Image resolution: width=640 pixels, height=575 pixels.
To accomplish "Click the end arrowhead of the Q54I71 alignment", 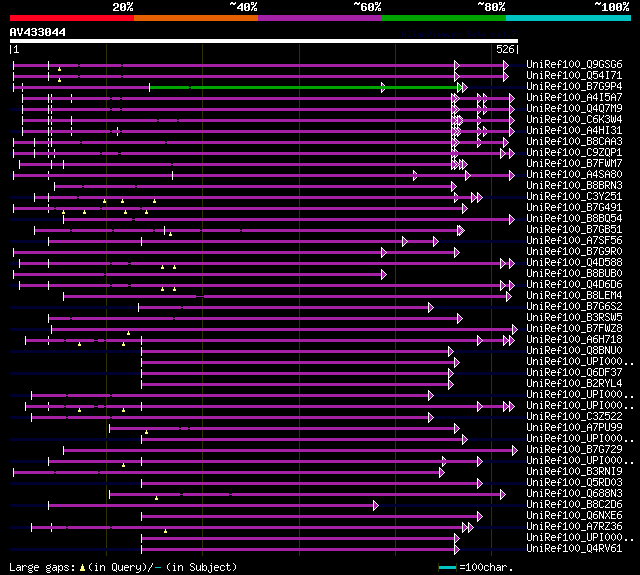I will tap(506, 76).
